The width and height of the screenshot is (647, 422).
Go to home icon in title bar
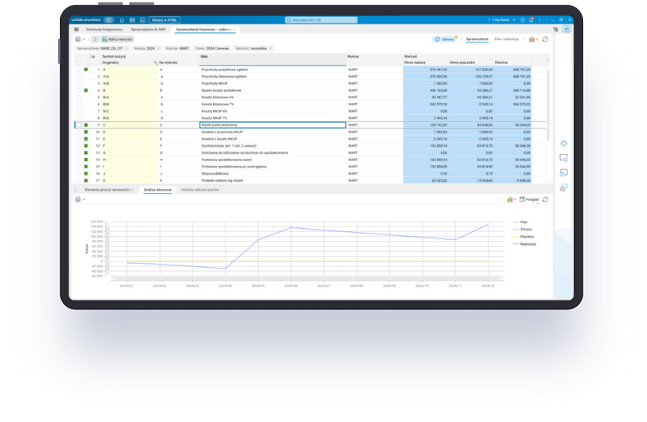point(122,20)
